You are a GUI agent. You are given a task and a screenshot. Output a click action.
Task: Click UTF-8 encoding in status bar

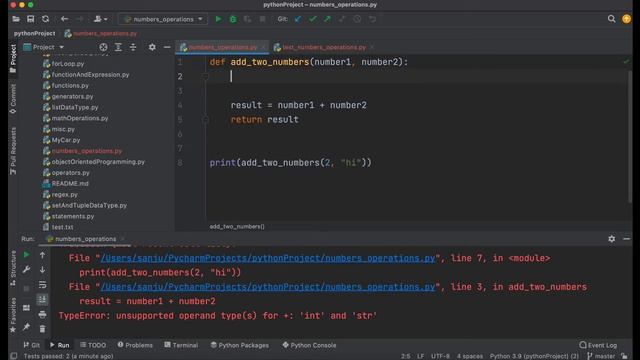[x=440, y=356]
